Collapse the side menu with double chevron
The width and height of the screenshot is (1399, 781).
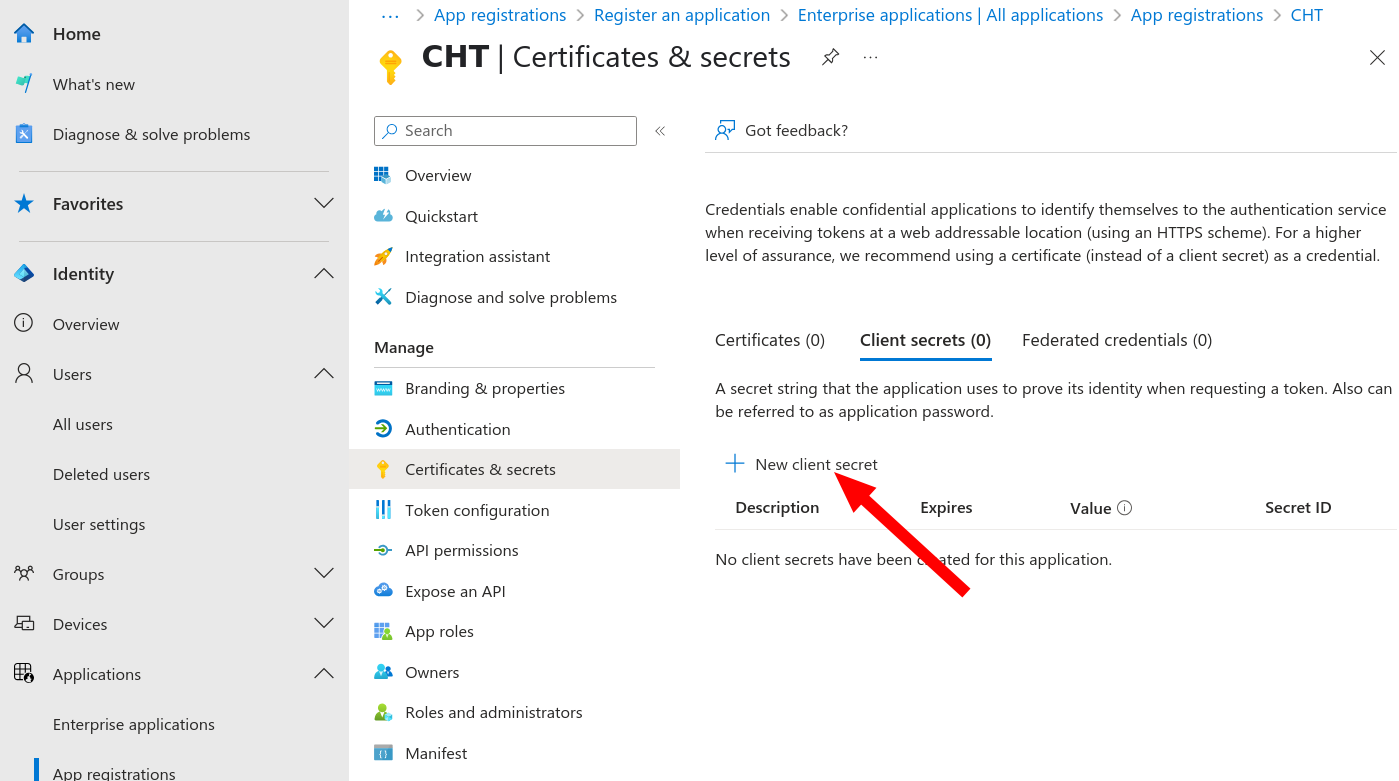pos(660,131)
